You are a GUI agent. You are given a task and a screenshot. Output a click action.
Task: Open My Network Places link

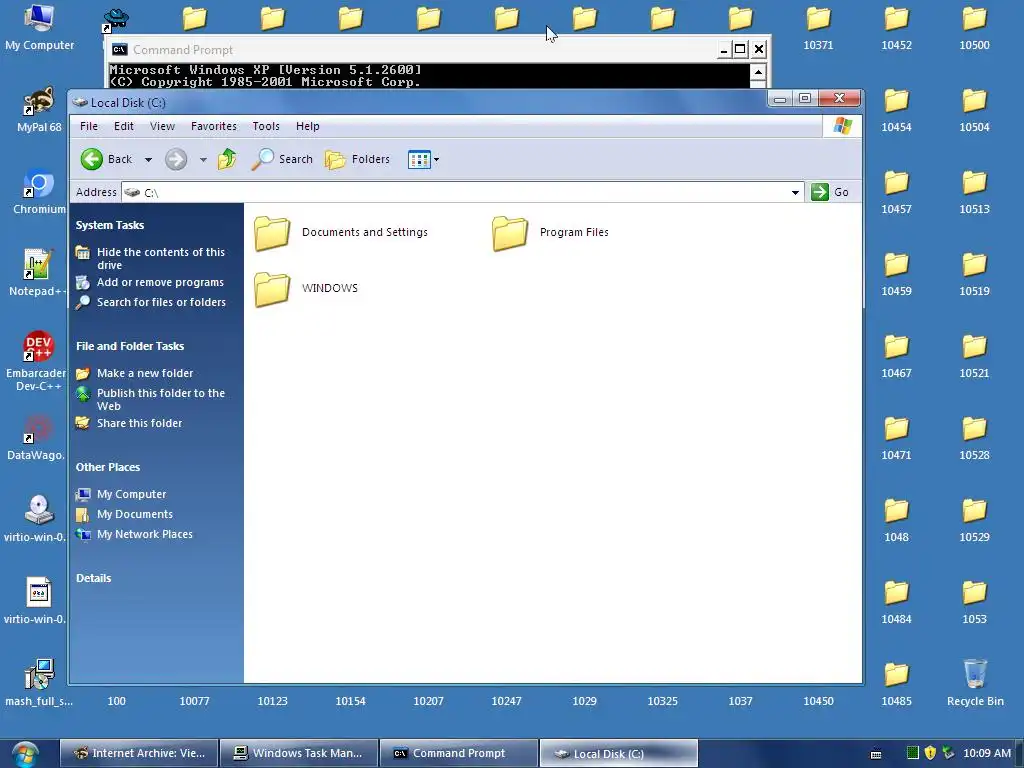pyautogui.click(x=144, y=534)
